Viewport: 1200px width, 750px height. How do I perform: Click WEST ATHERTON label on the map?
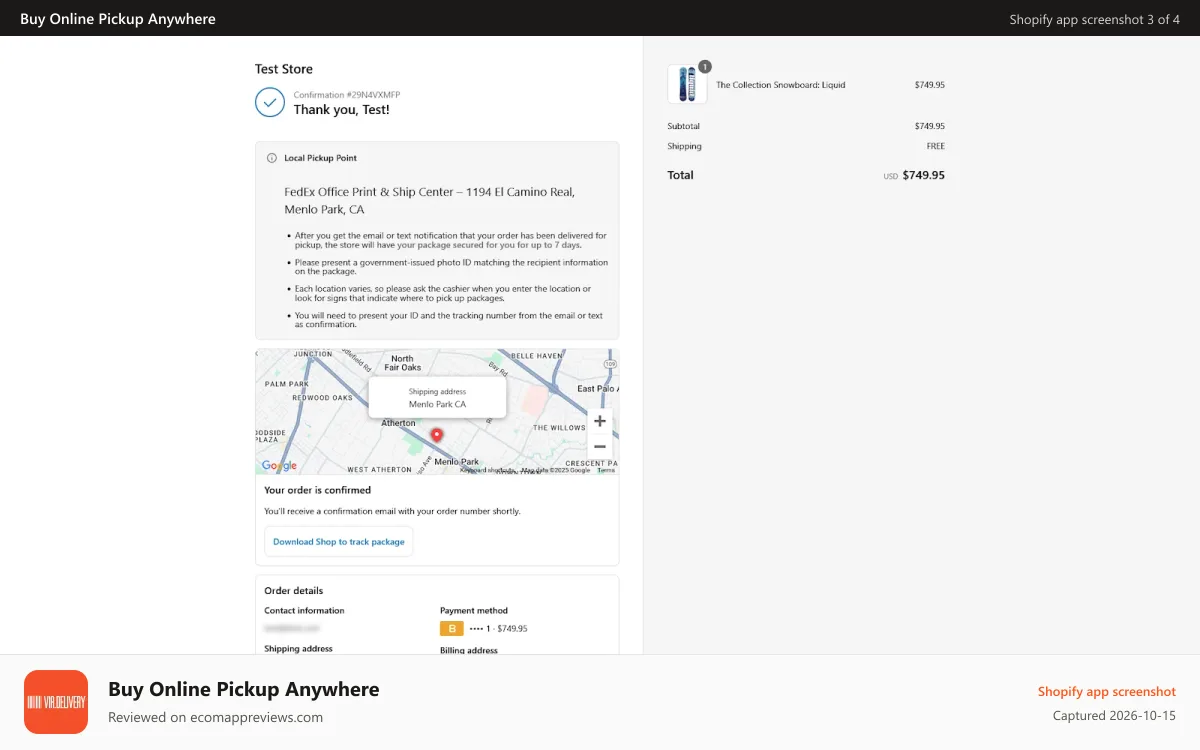coord(379,469)
